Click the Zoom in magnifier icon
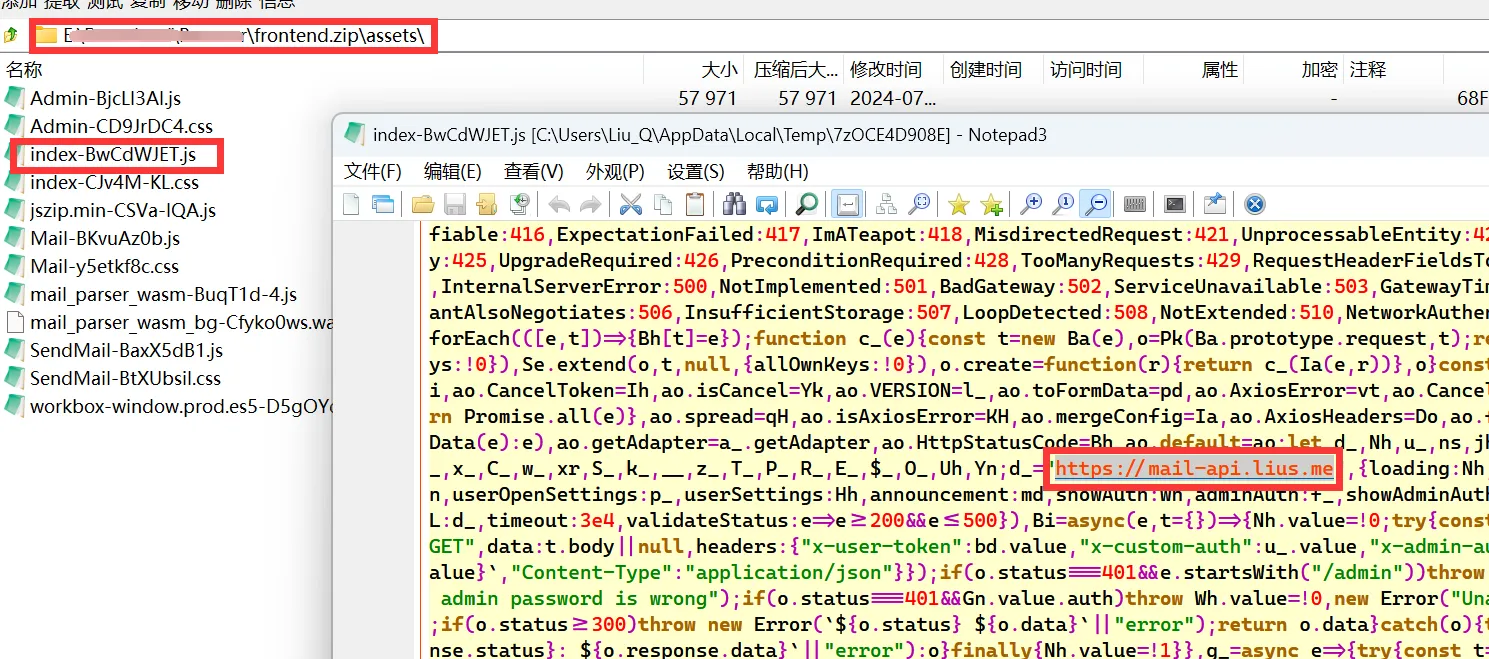This screenshot has width=1489, height=659. click(x=1031, y=205)
